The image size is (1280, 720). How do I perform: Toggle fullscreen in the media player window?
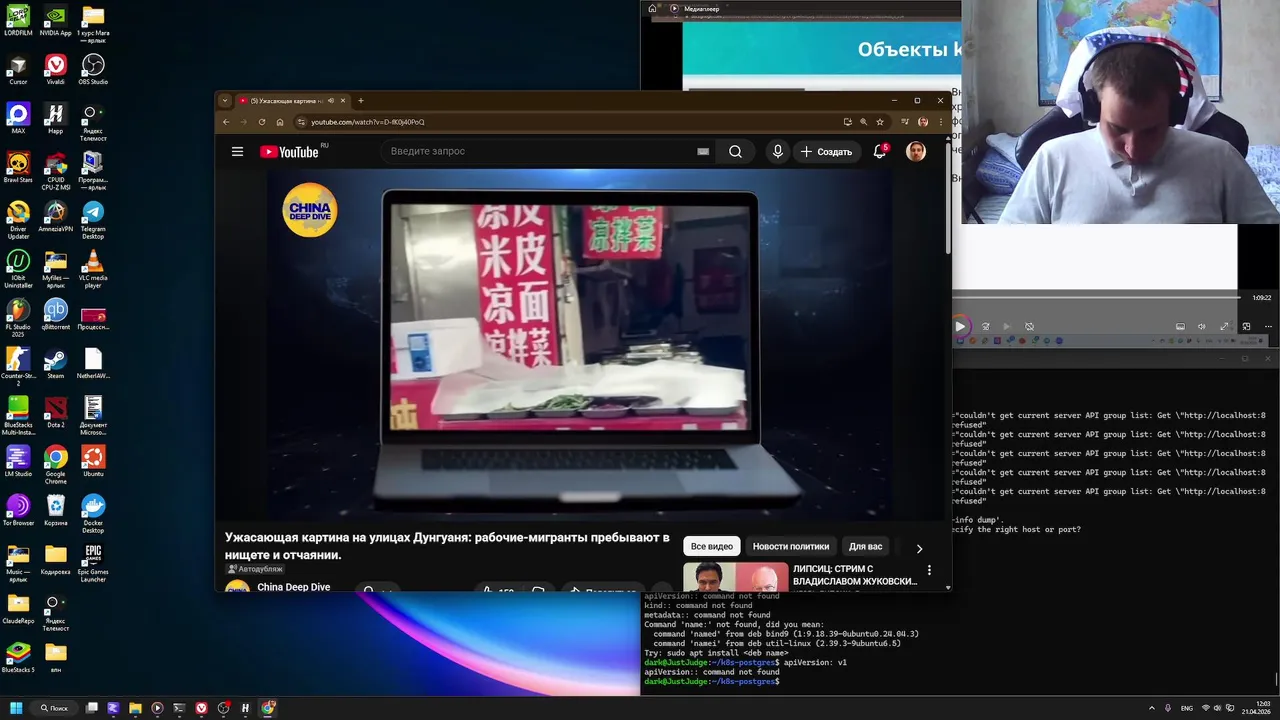pos(1224,326)
